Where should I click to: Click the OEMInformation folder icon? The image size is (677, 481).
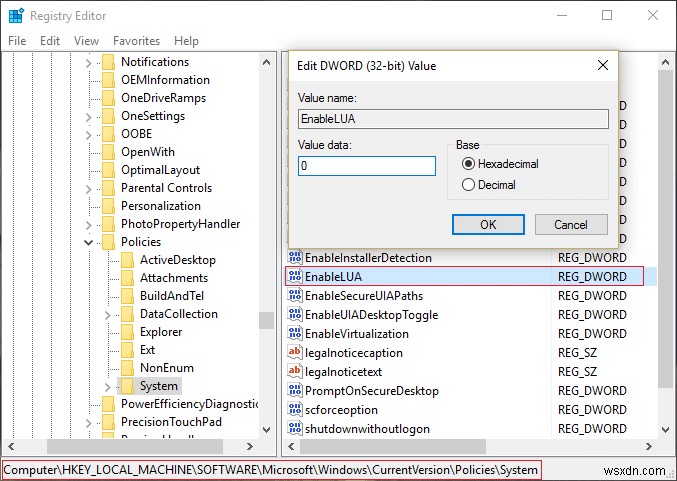point(108,80)
